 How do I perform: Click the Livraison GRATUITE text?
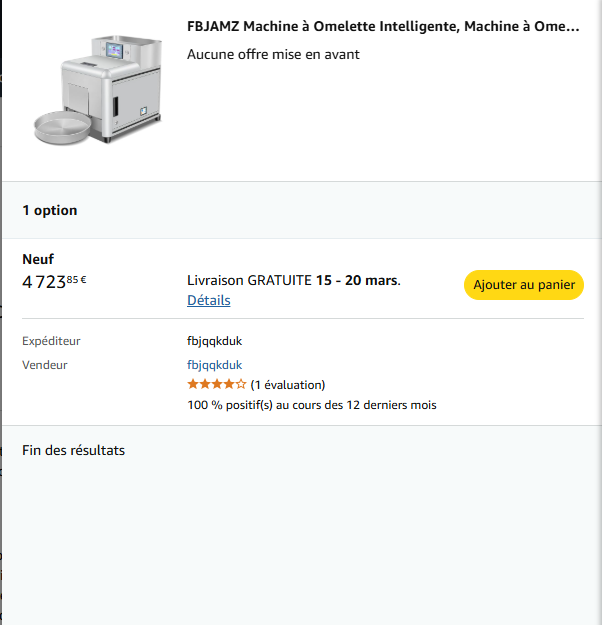click(249, 280)
